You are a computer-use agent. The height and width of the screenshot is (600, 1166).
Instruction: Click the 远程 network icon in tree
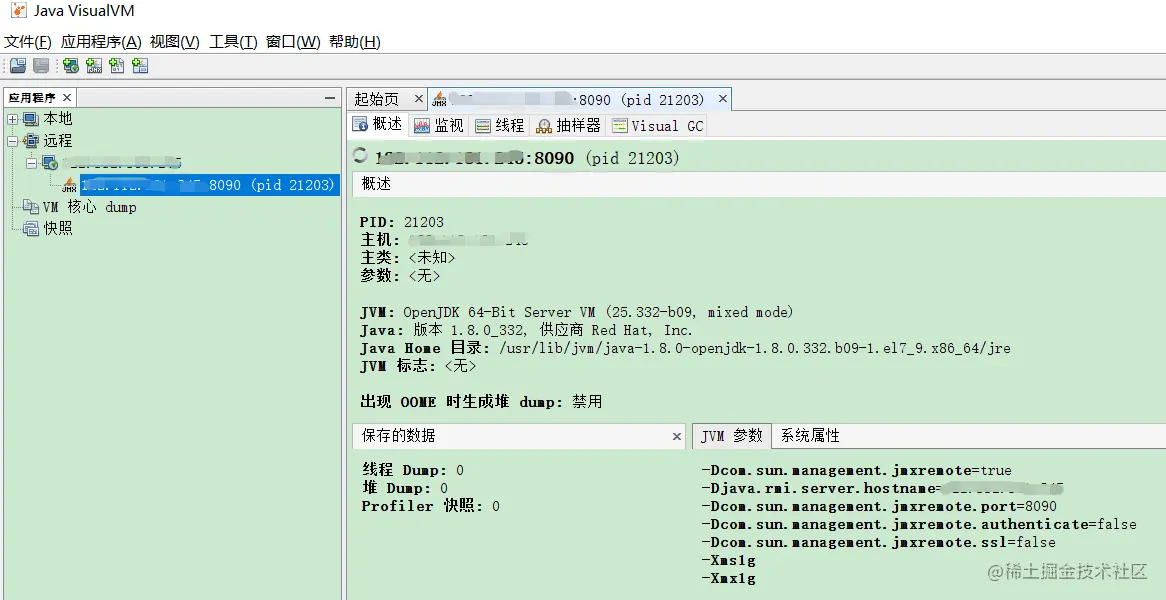coord(30,141)
